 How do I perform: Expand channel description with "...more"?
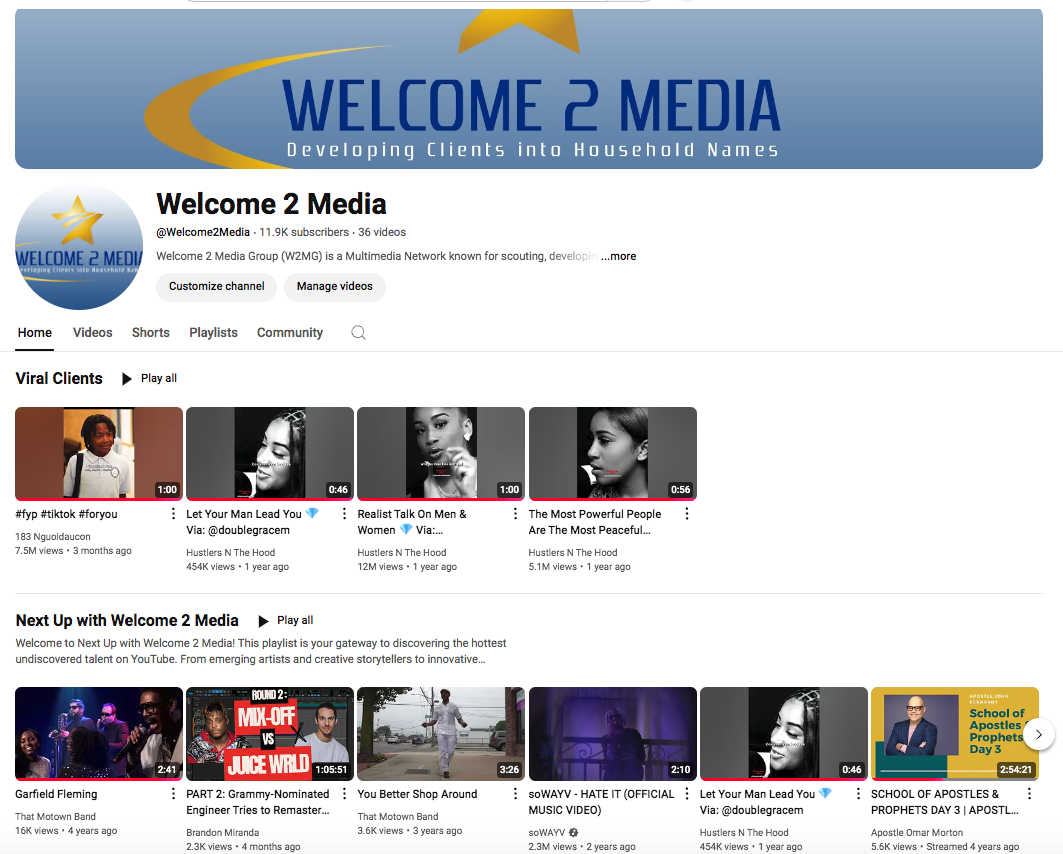[x=618, y=256]
